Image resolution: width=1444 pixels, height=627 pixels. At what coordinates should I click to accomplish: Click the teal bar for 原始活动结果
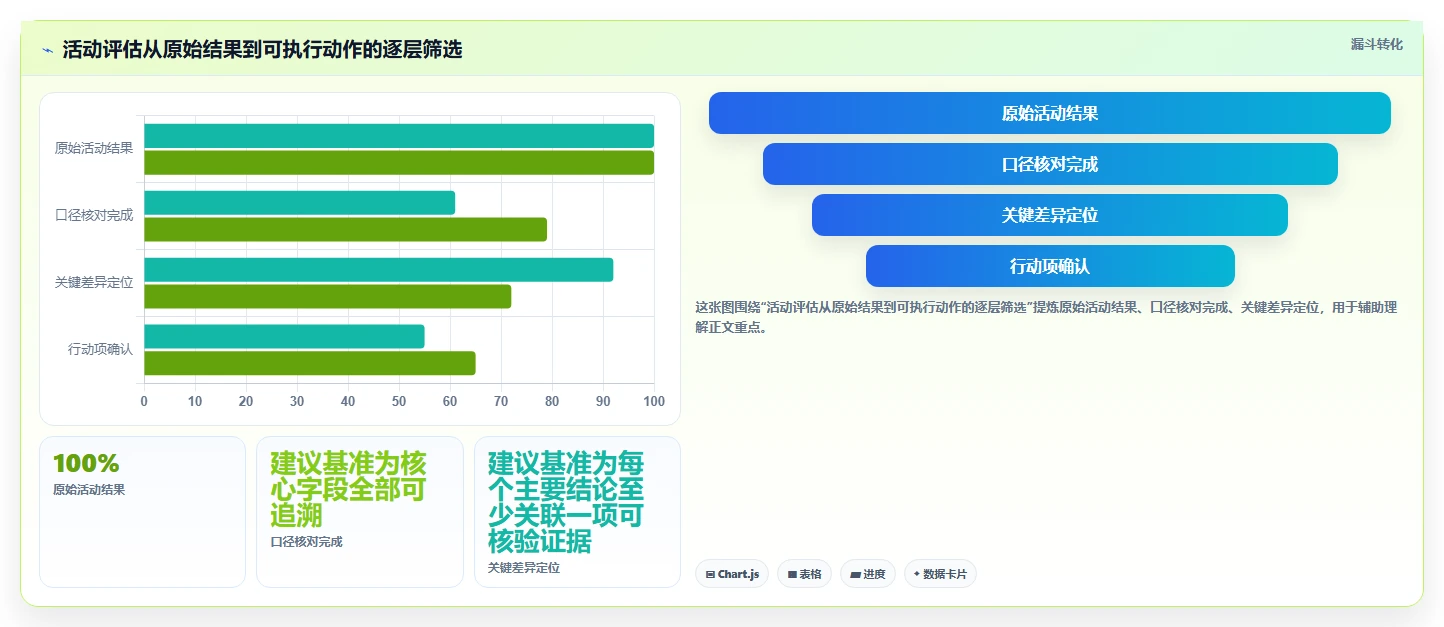tap(399, 136)
